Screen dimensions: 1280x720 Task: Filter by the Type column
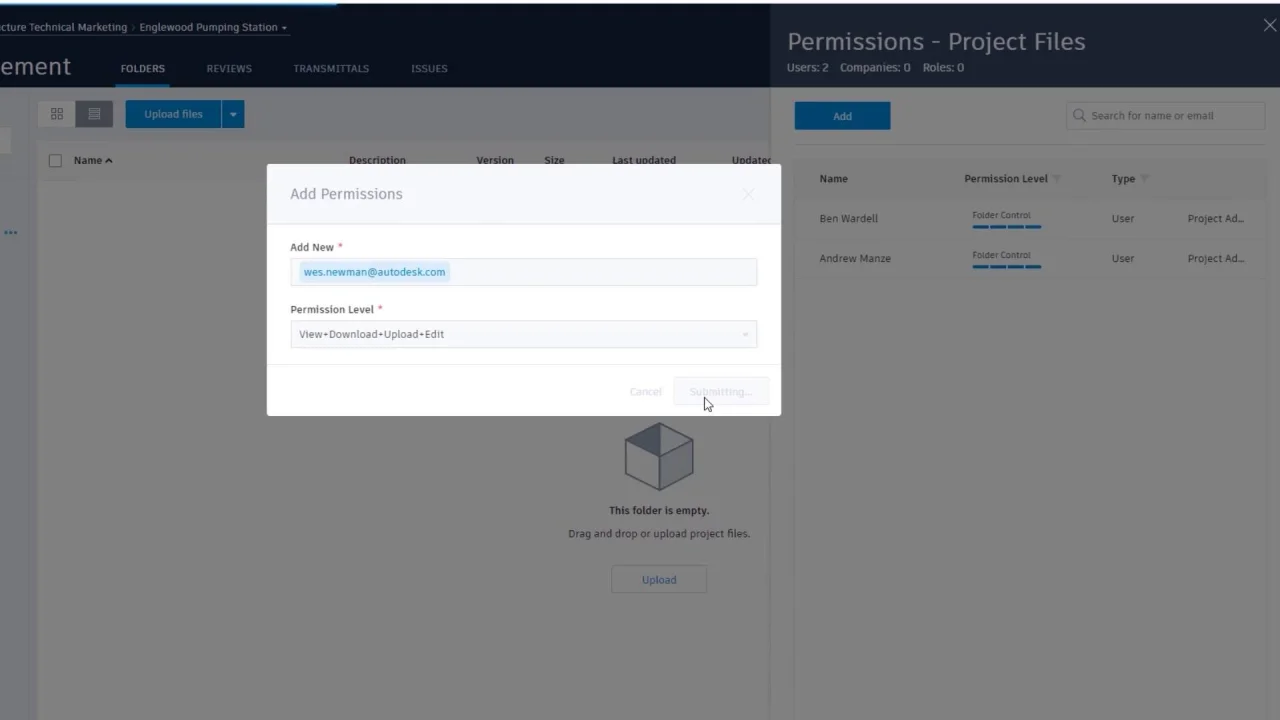click(x=1144, y=179)
